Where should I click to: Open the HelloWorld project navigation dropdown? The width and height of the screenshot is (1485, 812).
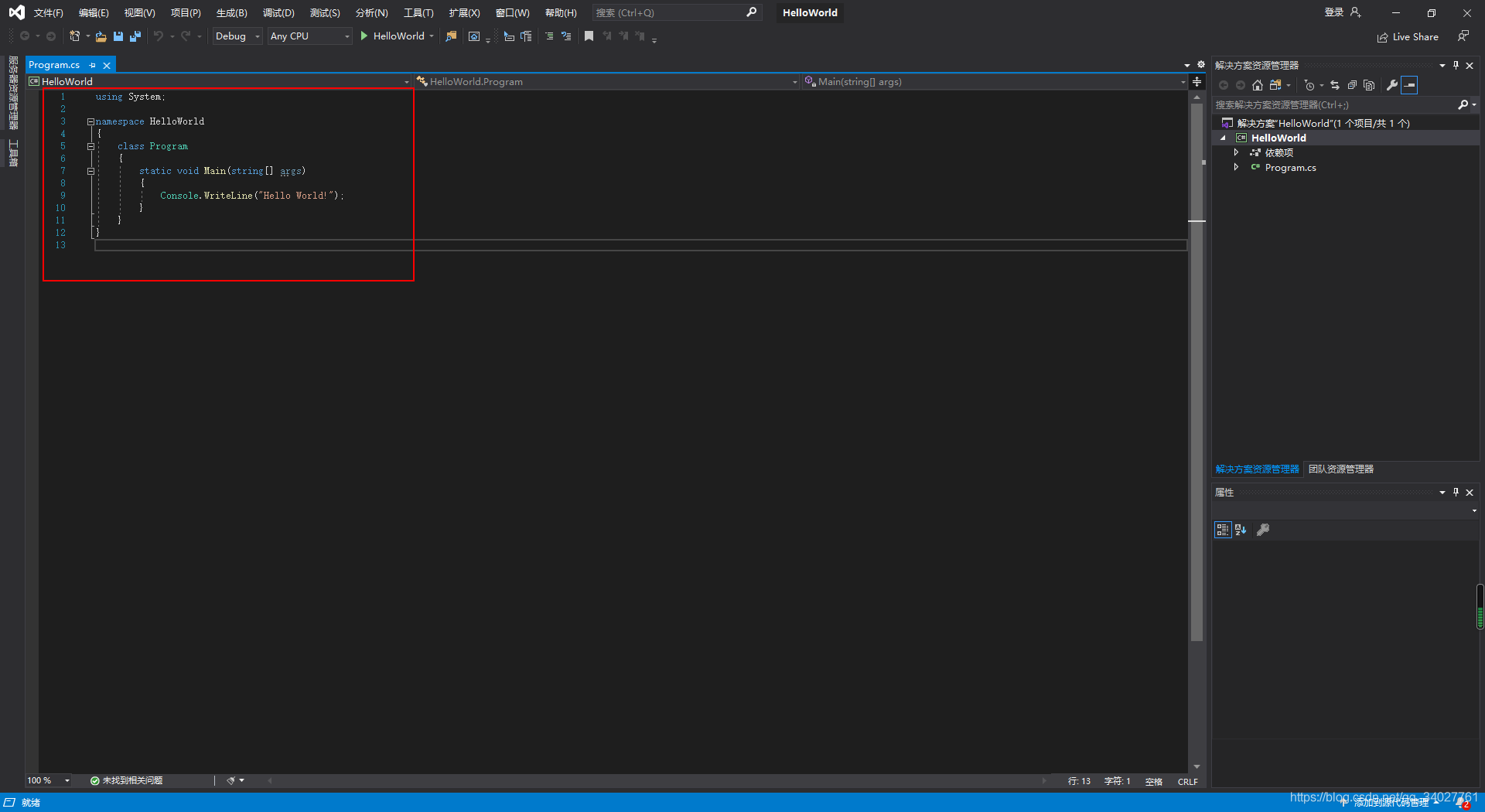click(219, 81)
